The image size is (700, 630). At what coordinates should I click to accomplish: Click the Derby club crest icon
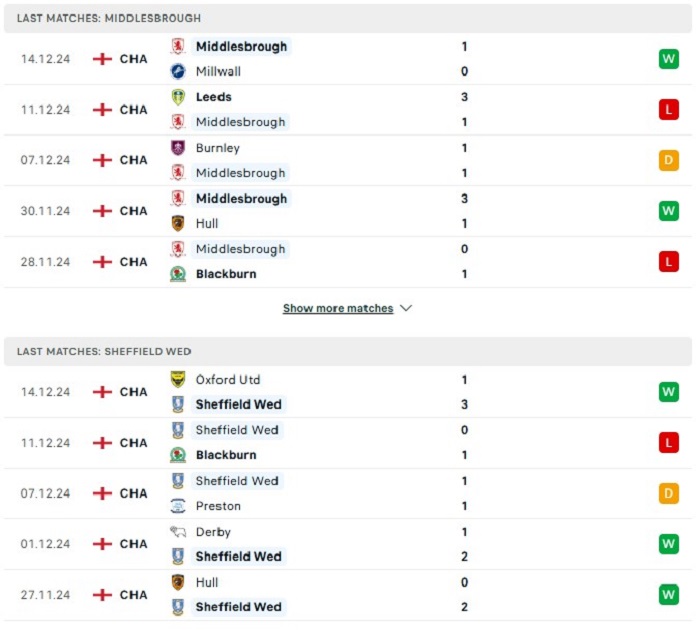coord(178,532)
